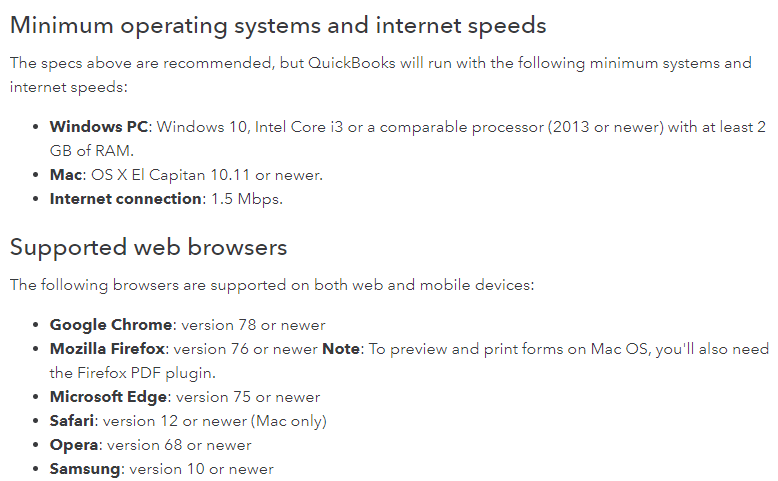Click the 'Supported web browsers' heading

tap(148, 247)
